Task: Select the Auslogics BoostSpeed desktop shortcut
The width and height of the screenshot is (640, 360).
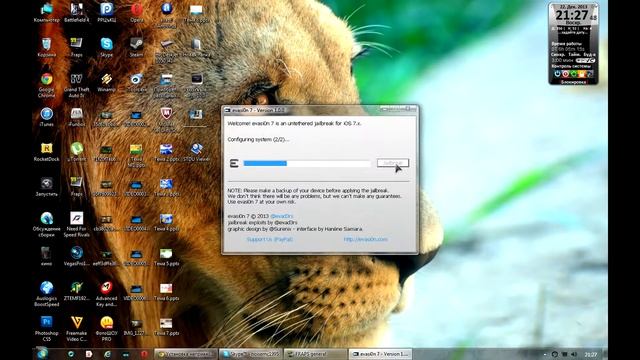Action: [x=47, y=294]
